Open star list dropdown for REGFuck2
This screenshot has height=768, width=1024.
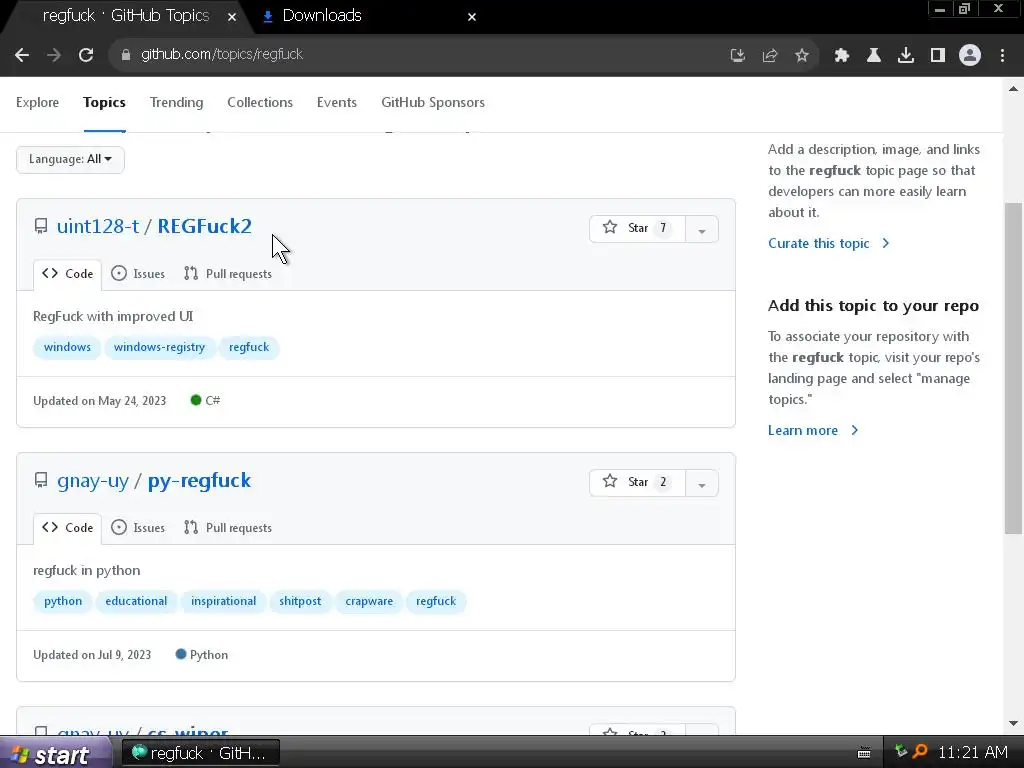coord(702,229)
